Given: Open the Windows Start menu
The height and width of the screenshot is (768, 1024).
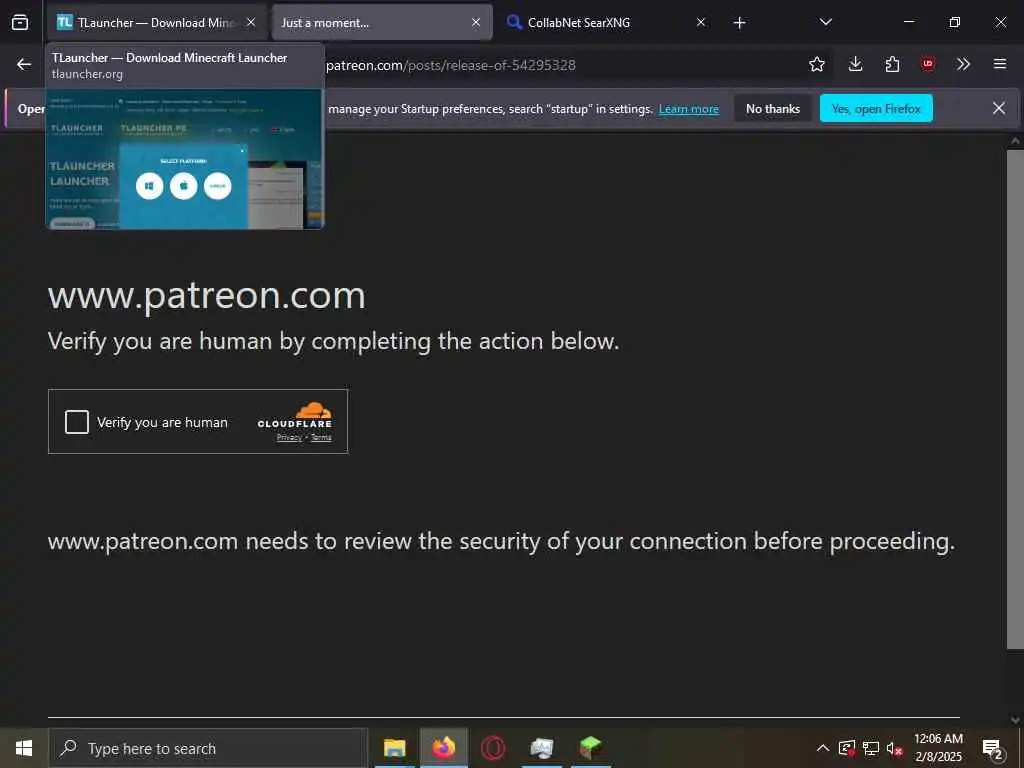Looking at the screenshot, I should click(24, 748).
